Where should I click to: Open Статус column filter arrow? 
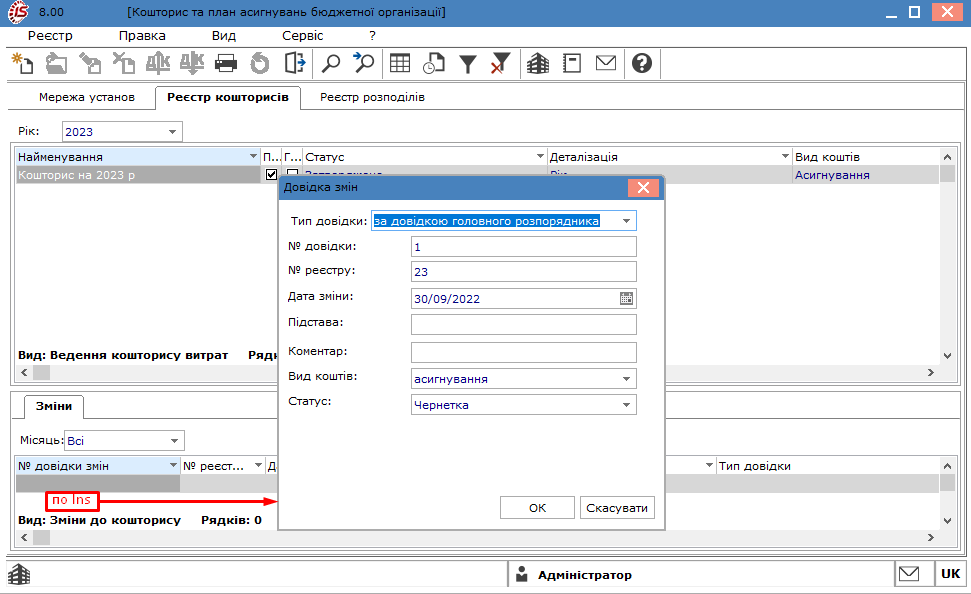540,157
